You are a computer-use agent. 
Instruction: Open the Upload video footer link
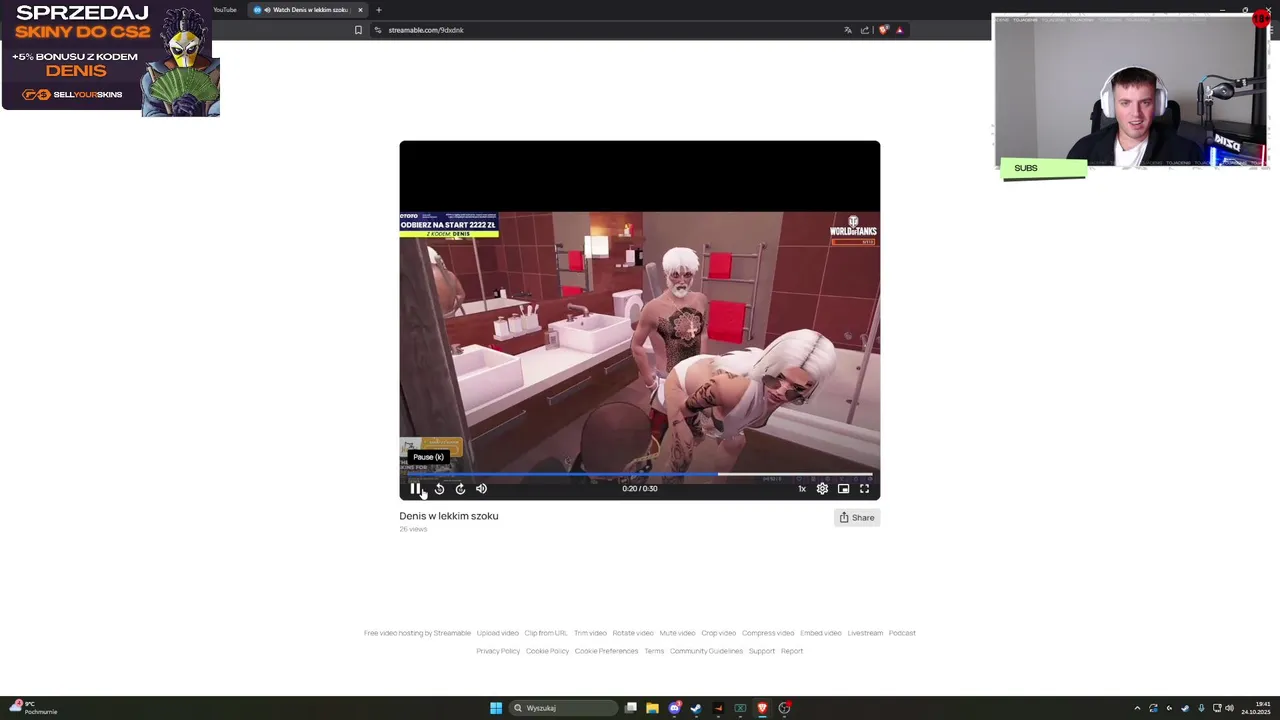(498, 633)
